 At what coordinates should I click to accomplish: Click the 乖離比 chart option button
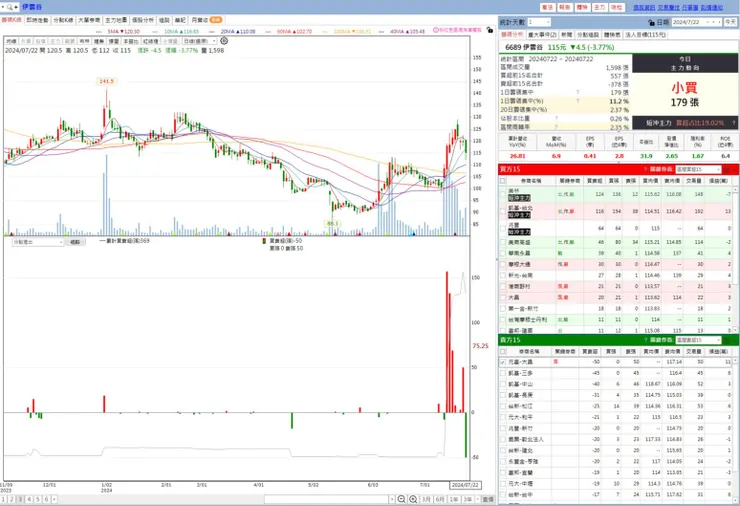[130, 41]
